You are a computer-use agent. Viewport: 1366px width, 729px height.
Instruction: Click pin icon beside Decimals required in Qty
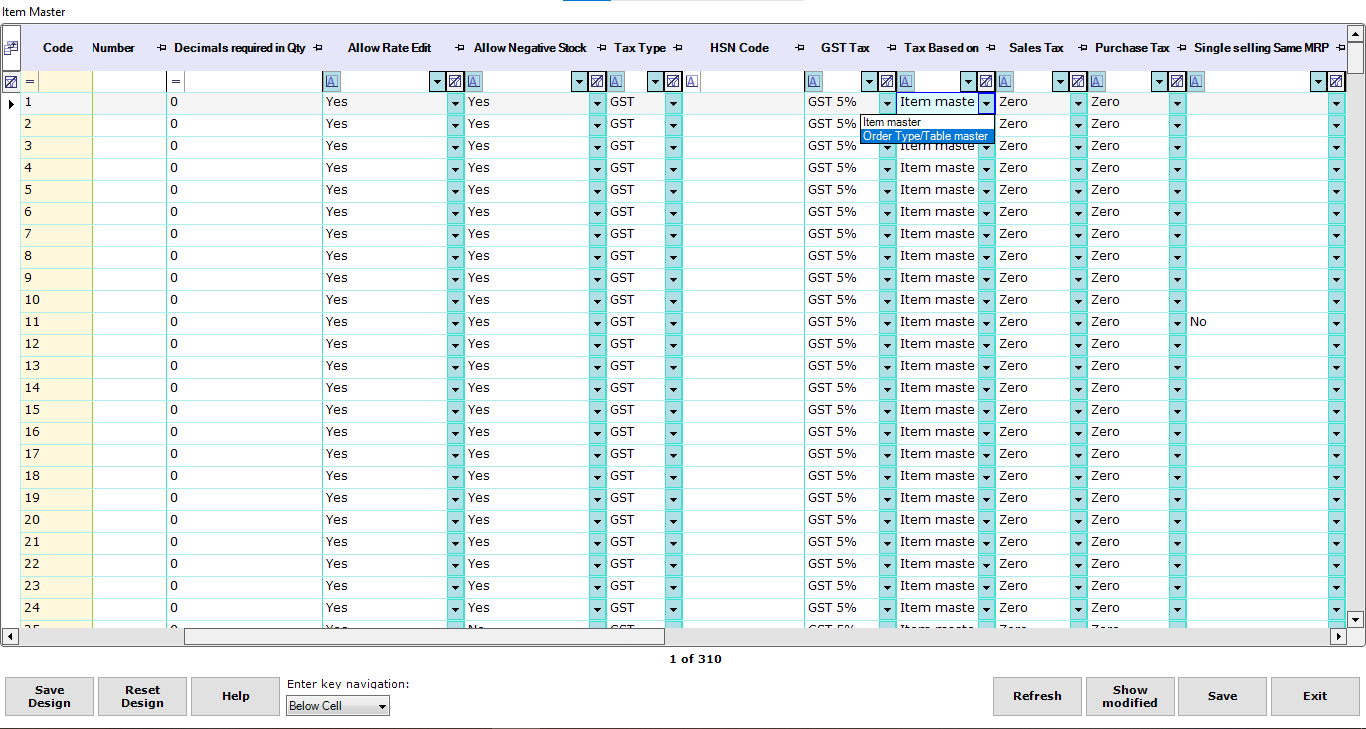pyautogui.click(x=317, y=48)
